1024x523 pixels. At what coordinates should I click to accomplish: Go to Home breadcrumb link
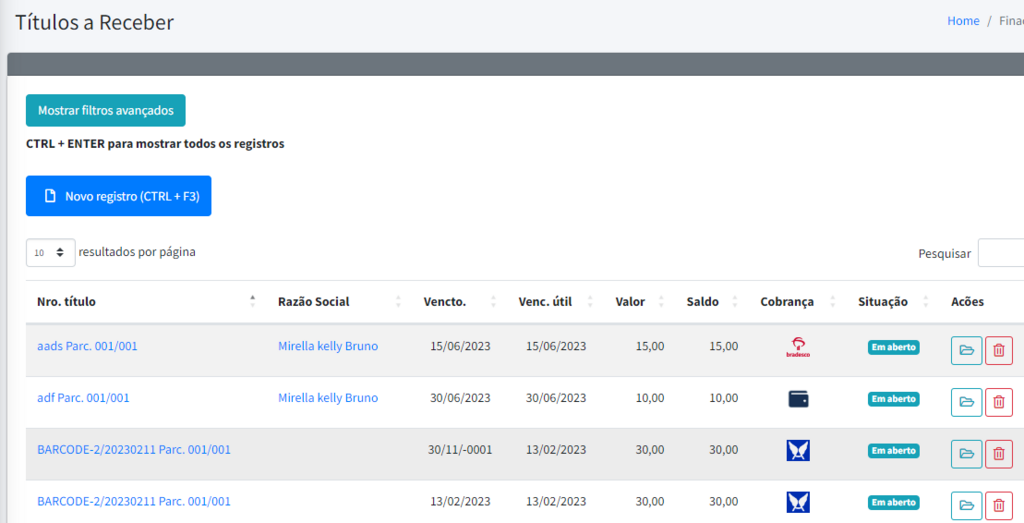963,21
